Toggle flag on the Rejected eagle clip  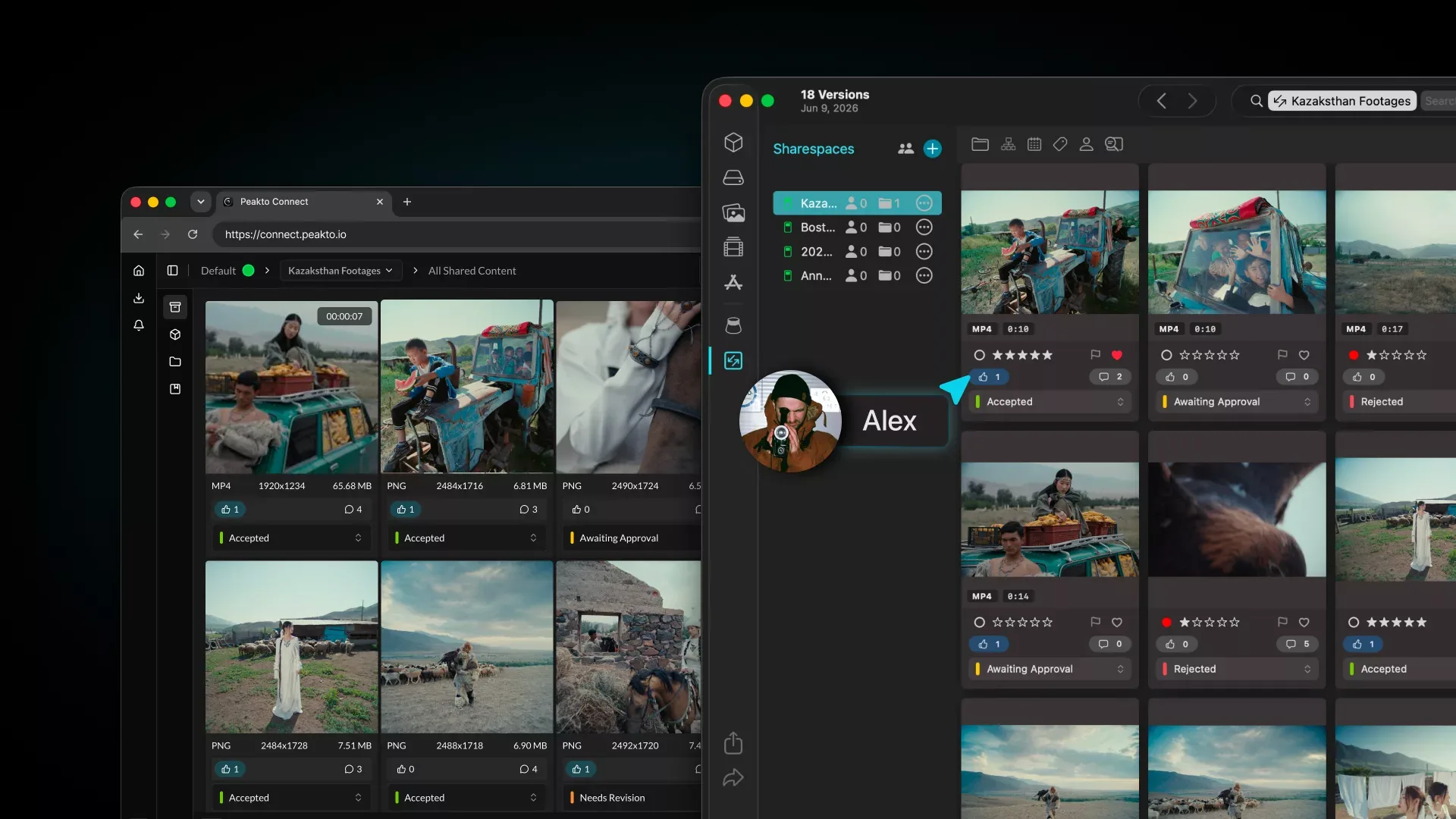pyautogui.click(x=1282, y=623)
